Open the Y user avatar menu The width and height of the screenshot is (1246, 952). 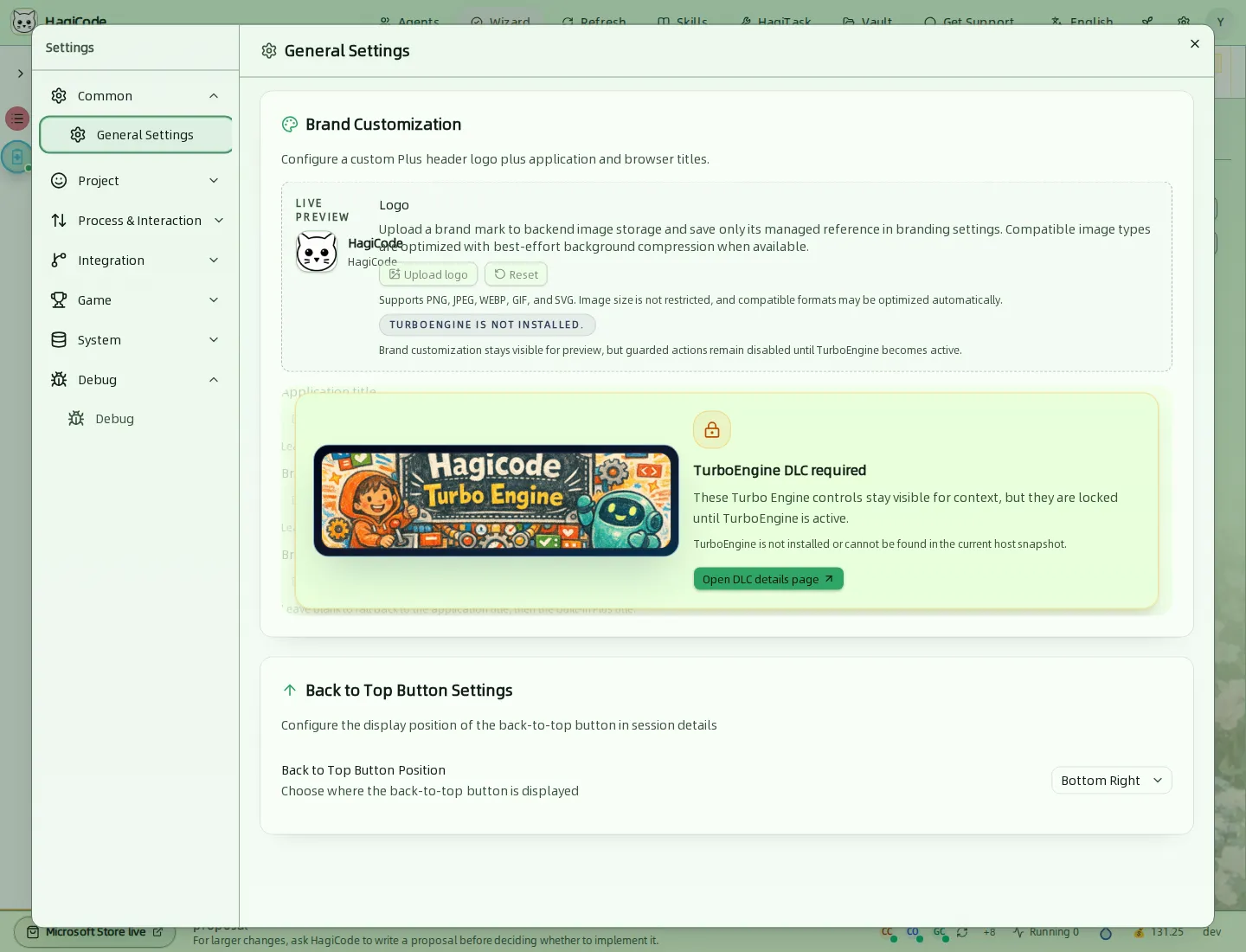click(x=1220, y=22)
